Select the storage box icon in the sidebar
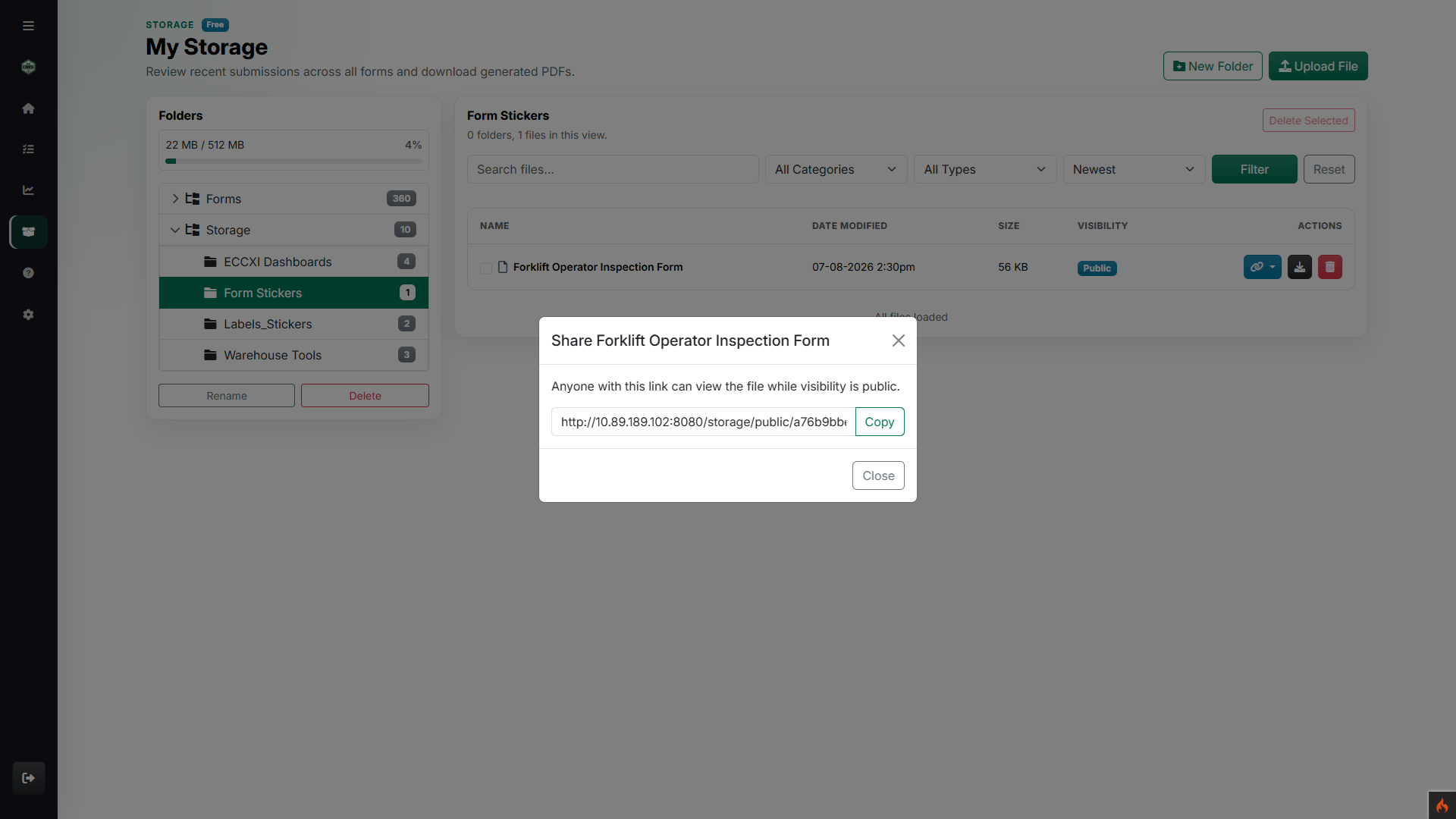Viewport: 1456px width, 819px height. click(x=28, y=232)
